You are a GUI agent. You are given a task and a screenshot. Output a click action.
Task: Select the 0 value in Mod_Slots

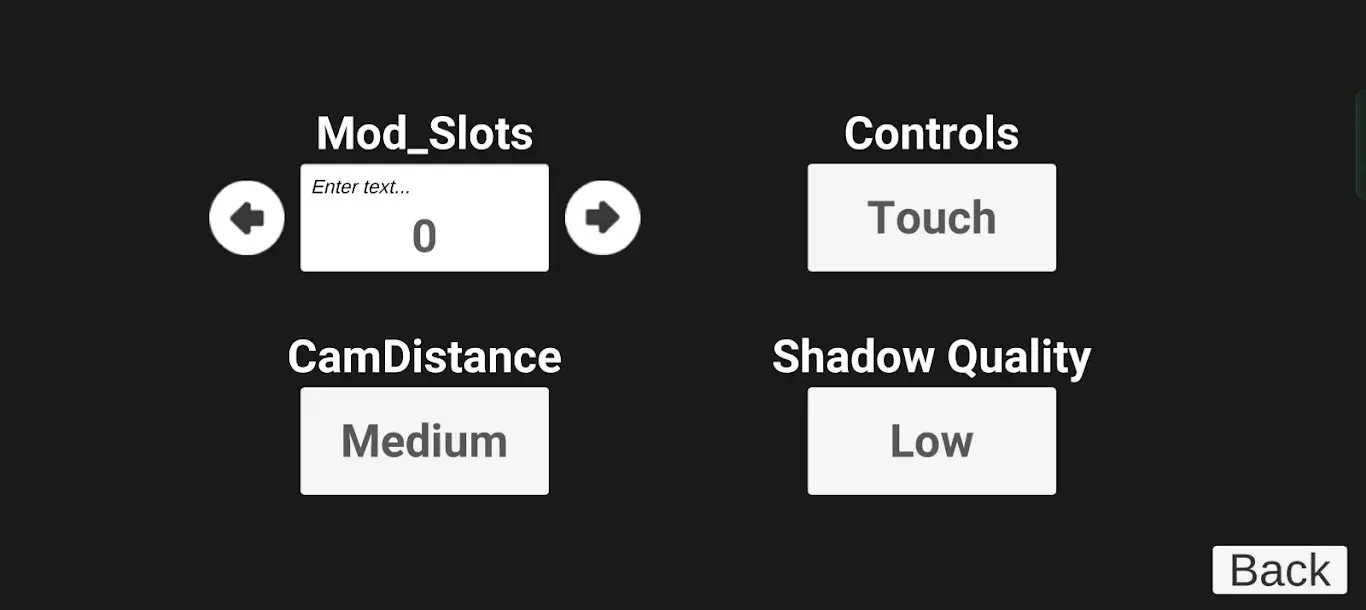(x=424, y=237)
